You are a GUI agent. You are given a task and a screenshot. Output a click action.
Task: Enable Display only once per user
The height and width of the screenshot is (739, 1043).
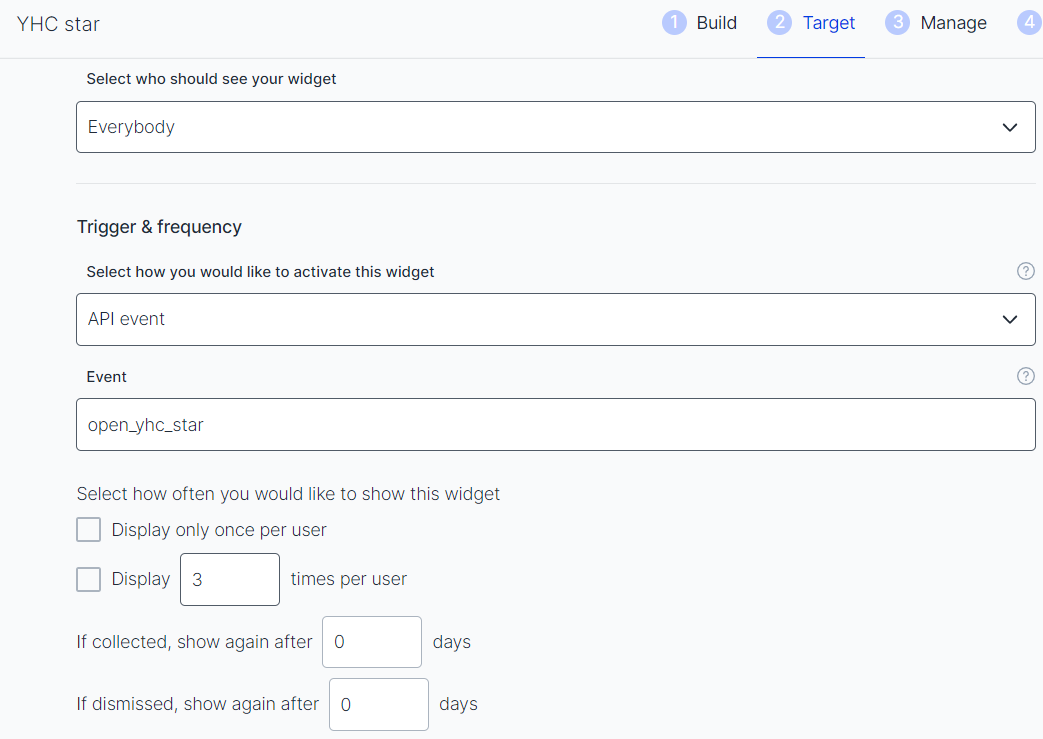[89, 530]
